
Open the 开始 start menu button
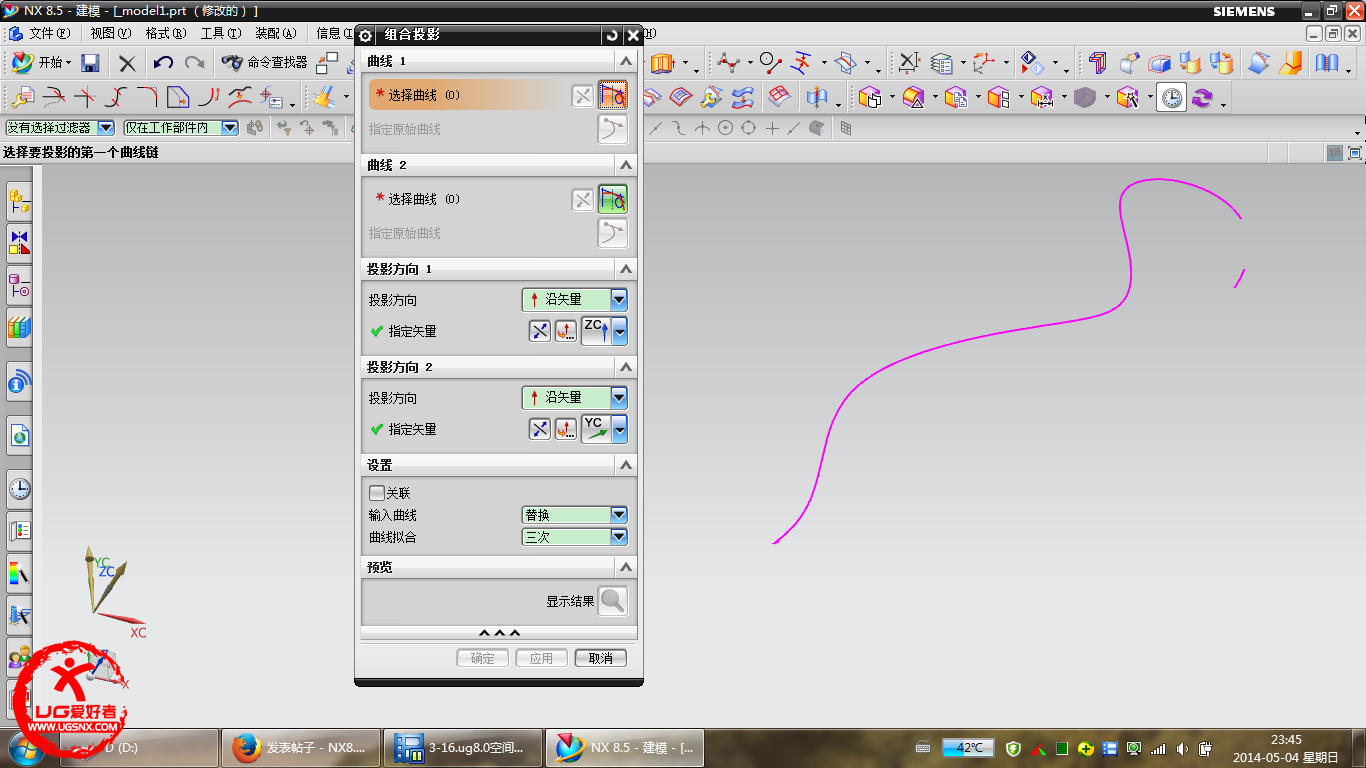(41, 63)
